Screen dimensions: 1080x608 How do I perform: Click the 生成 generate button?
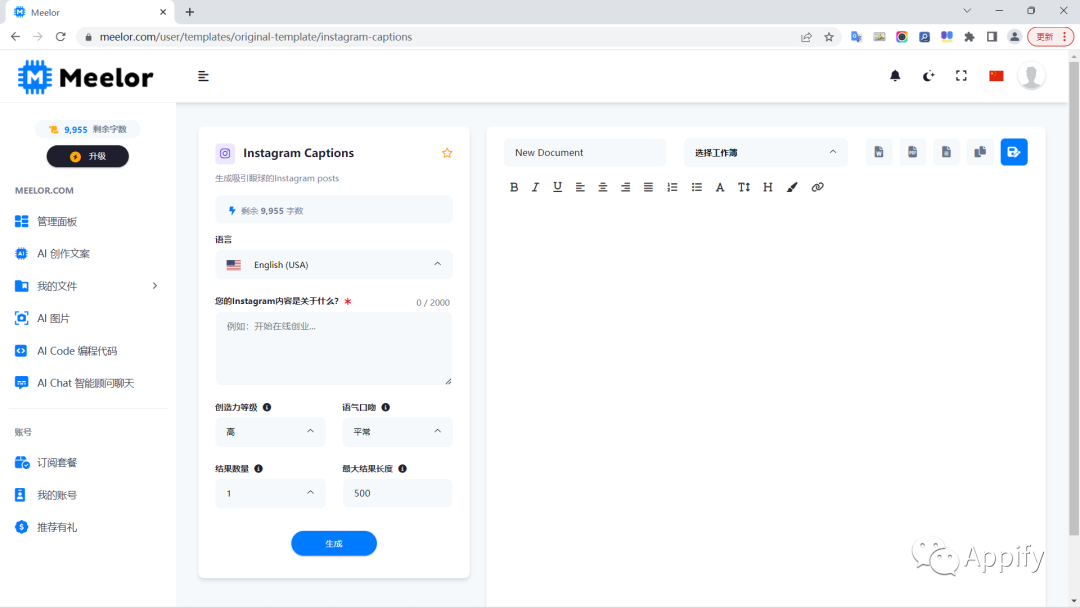tap(334, 543)
